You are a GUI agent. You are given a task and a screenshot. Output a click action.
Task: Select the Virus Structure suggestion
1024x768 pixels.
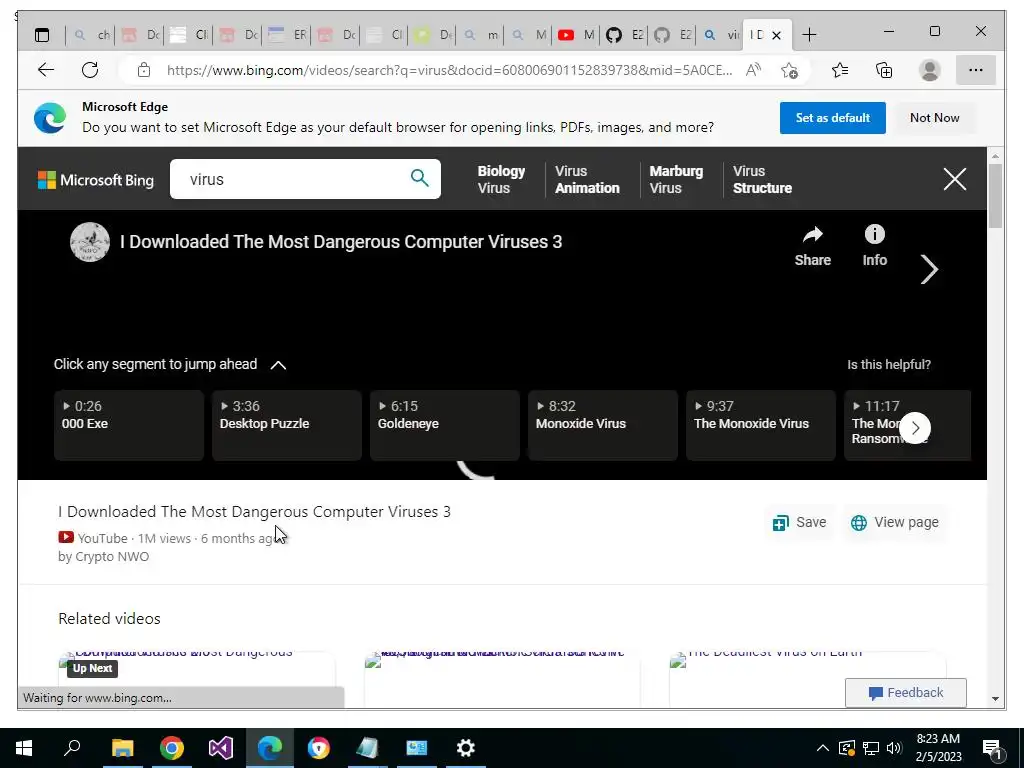[x=762, y=180]
